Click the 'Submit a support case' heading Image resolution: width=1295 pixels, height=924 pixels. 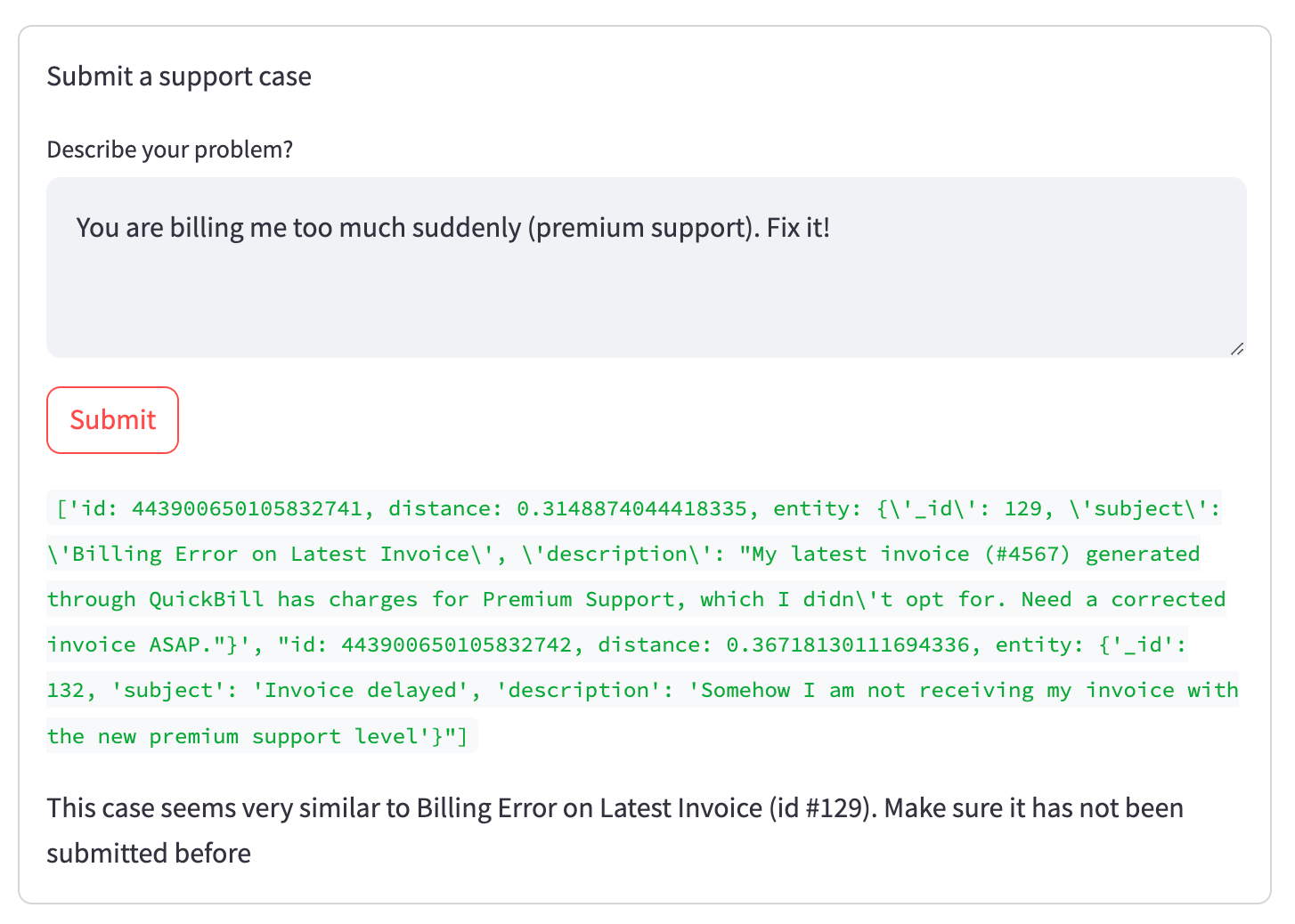click(x=179, y=77)
